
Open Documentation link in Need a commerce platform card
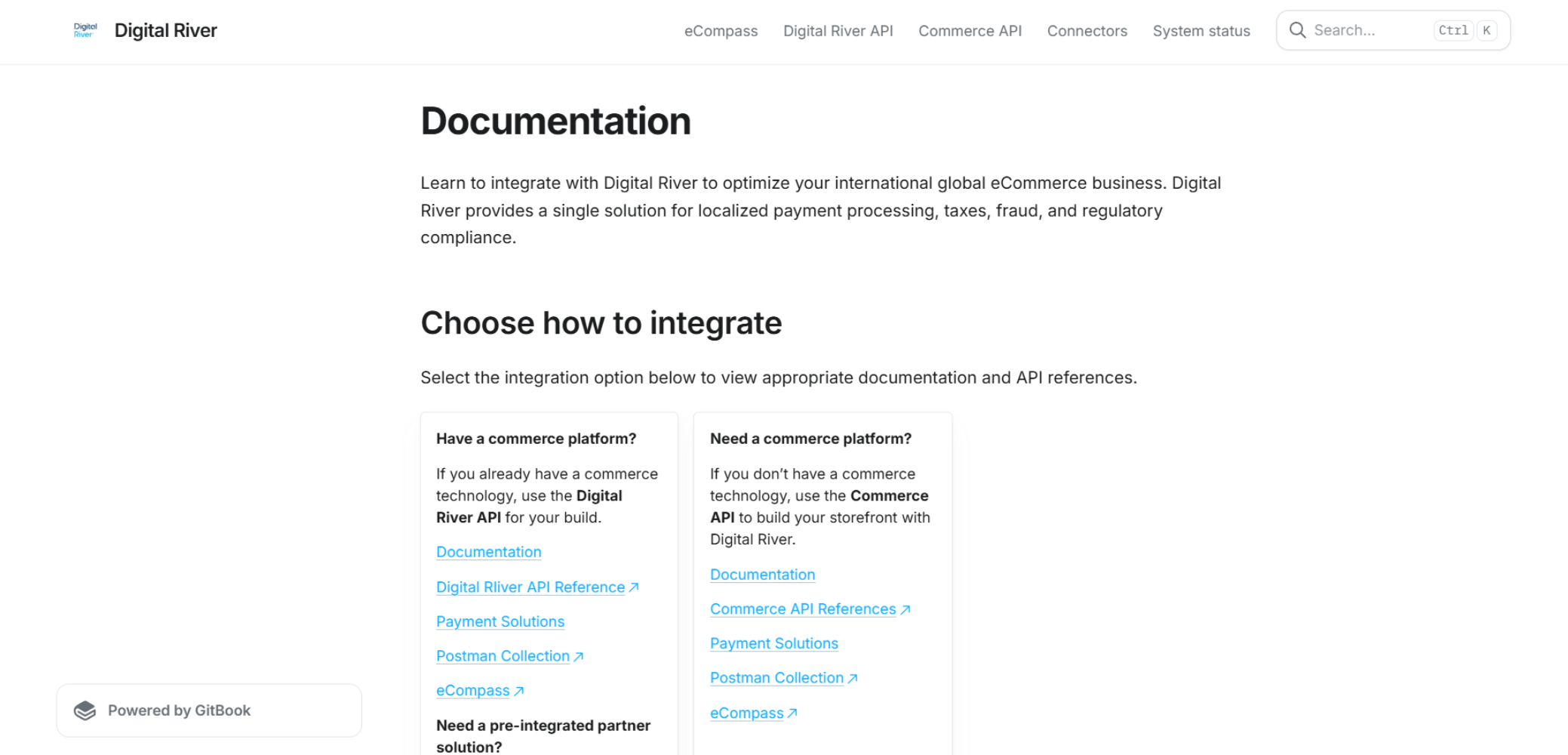point(763,575)
